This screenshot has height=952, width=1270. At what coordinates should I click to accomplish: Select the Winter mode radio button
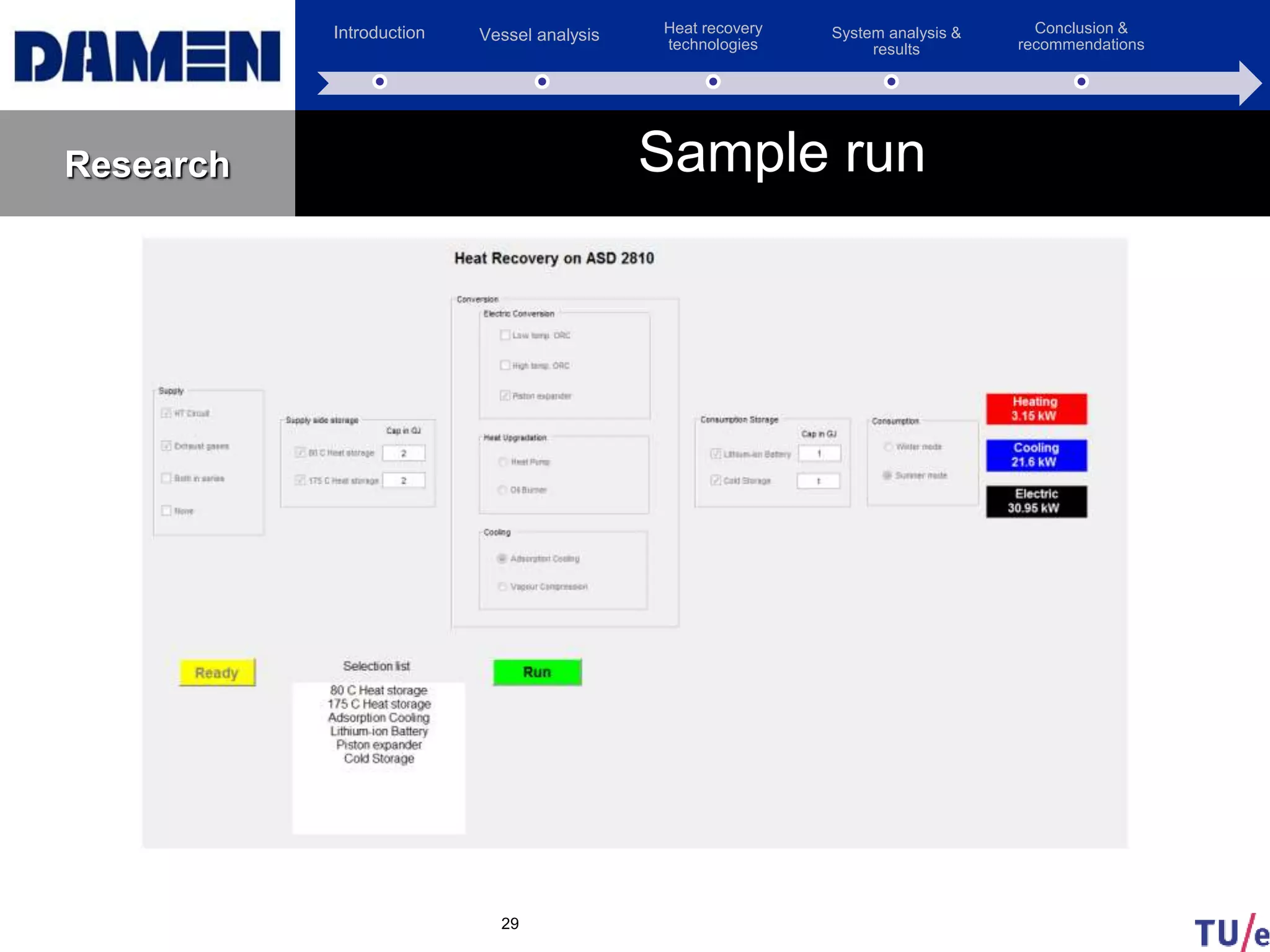(888, 447)
